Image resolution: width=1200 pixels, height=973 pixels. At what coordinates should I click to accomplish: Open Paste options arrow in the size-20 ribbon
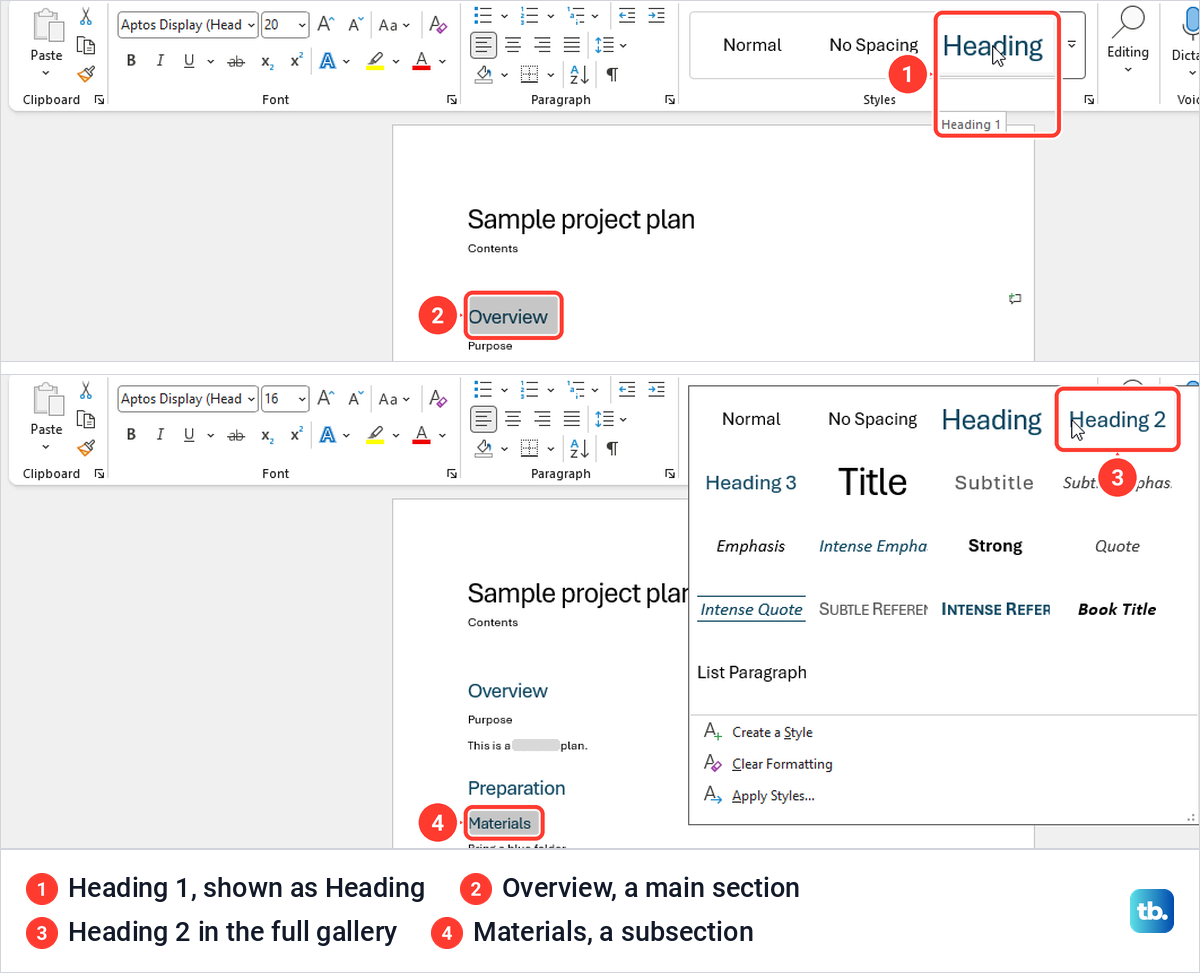[46, 73]
